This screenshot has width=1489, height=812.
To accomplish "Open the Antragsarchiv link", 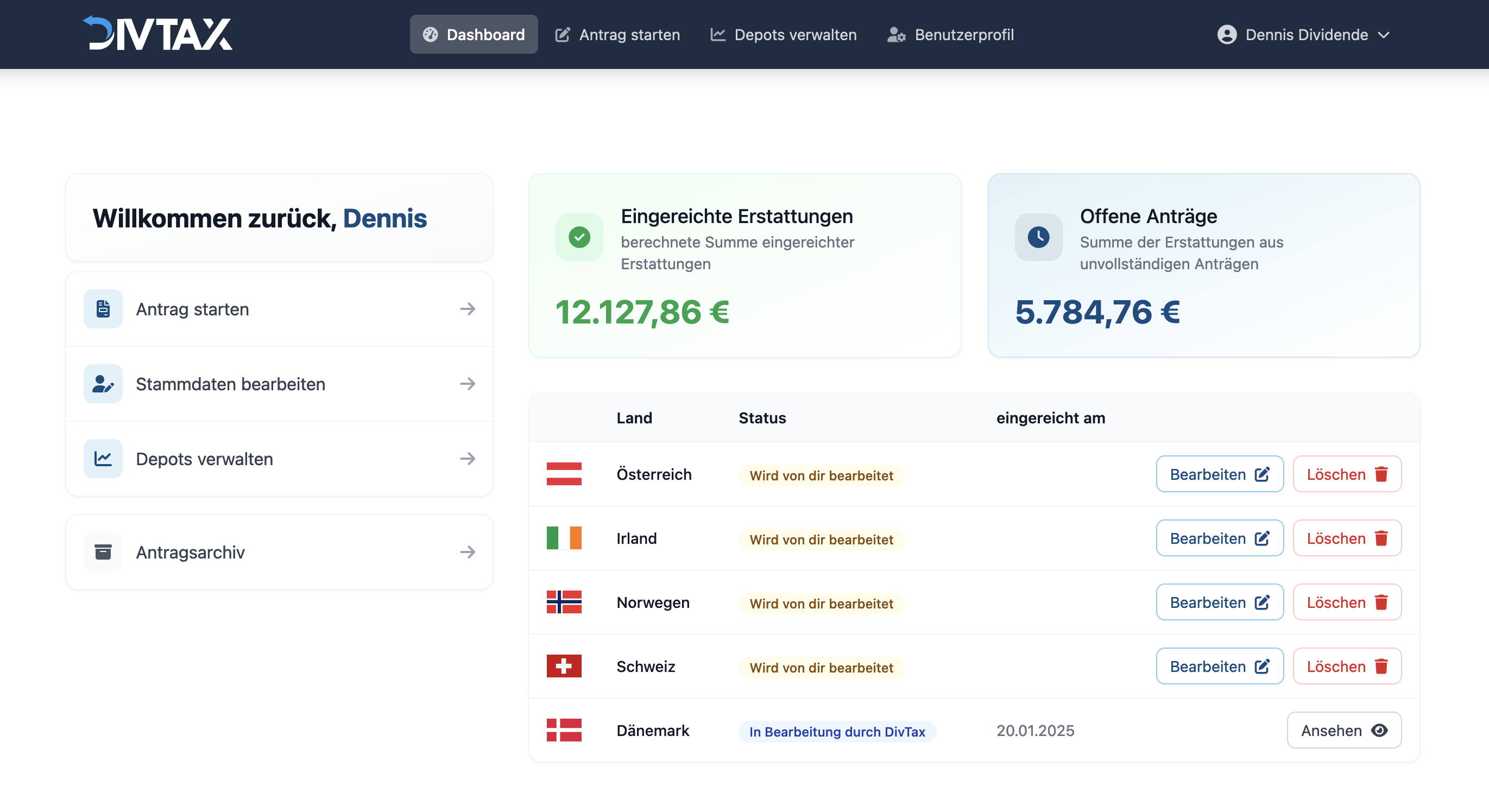I will pyautogui.click(x=279, y=553).
